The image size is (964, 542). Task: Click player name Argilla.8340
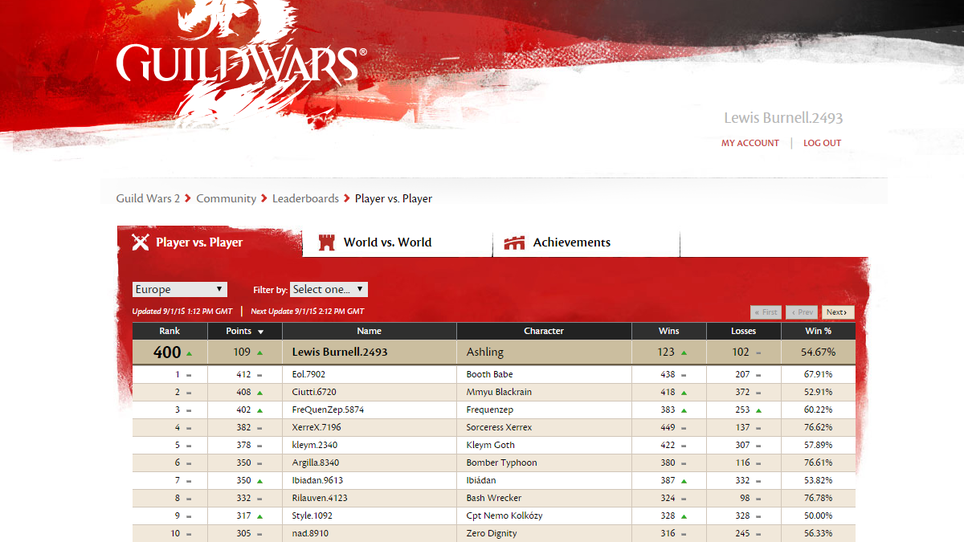tap(315, 463)
